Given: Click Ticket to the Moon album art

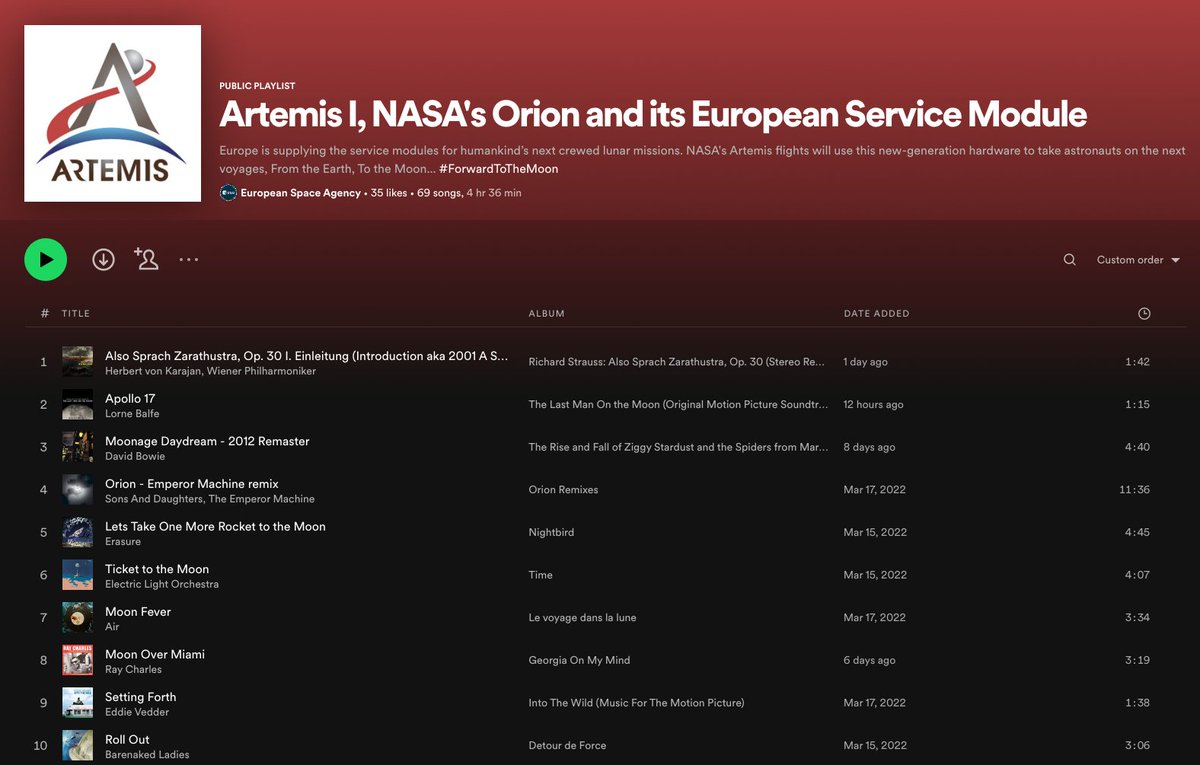Looking at the screenshot, I should click(x=78, y=575).
